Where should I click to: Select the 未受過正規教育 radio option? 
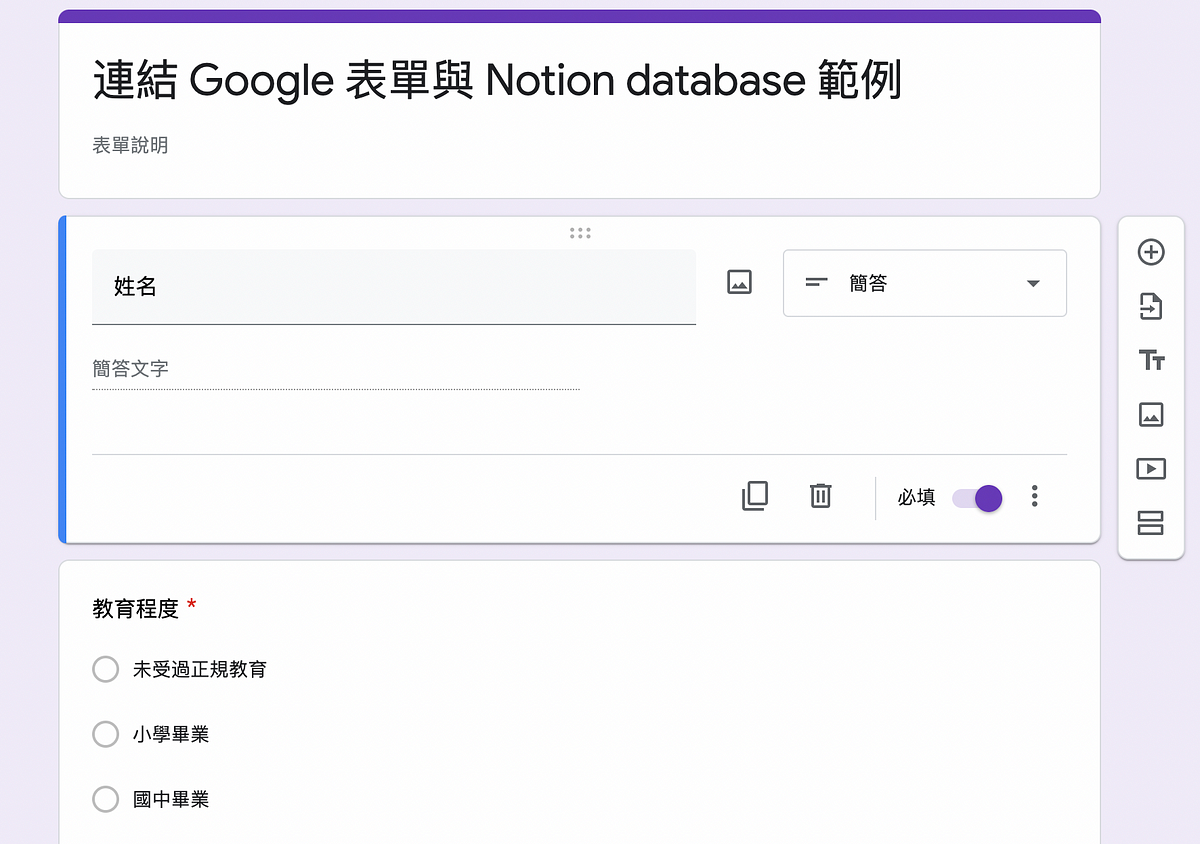[x=106, y=669]
